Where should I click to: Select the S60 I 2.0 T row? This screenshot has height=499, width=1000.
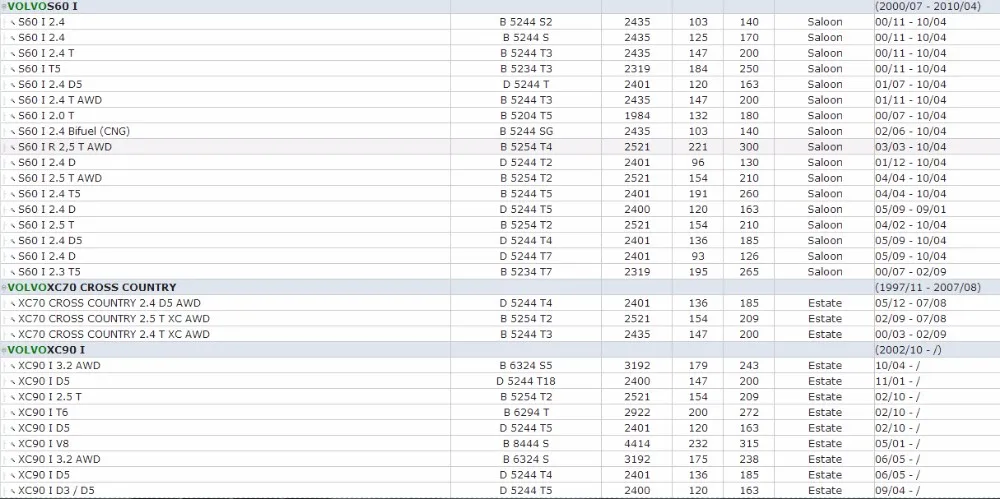coord(500,115)
